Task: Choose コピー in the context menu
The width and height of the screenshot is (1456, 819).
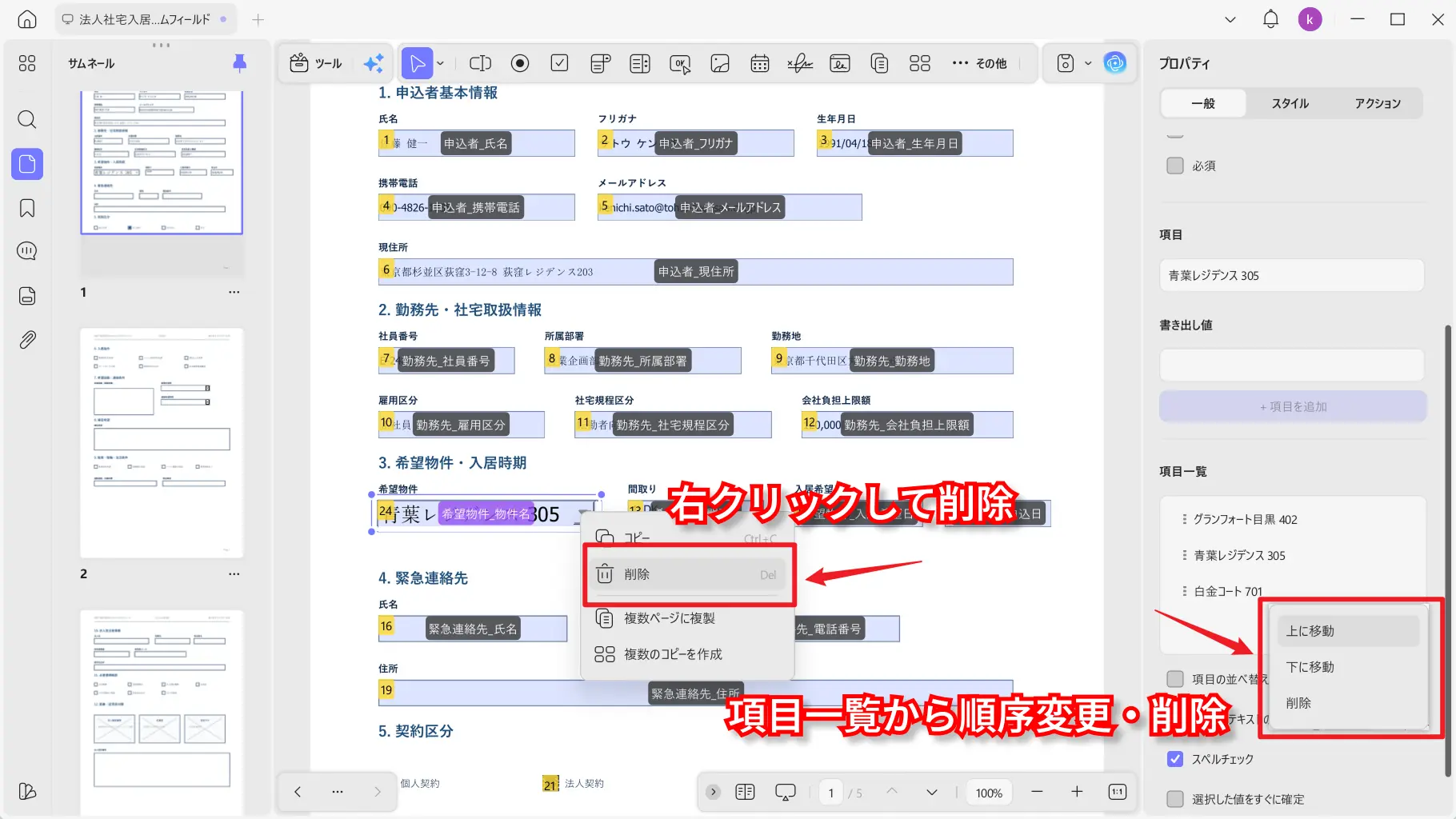Action: 689,538
